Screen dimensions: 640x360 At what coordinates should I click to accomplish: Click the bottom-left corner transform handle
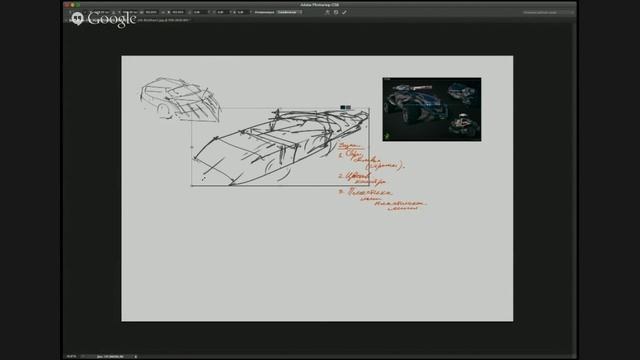(191, 186)
